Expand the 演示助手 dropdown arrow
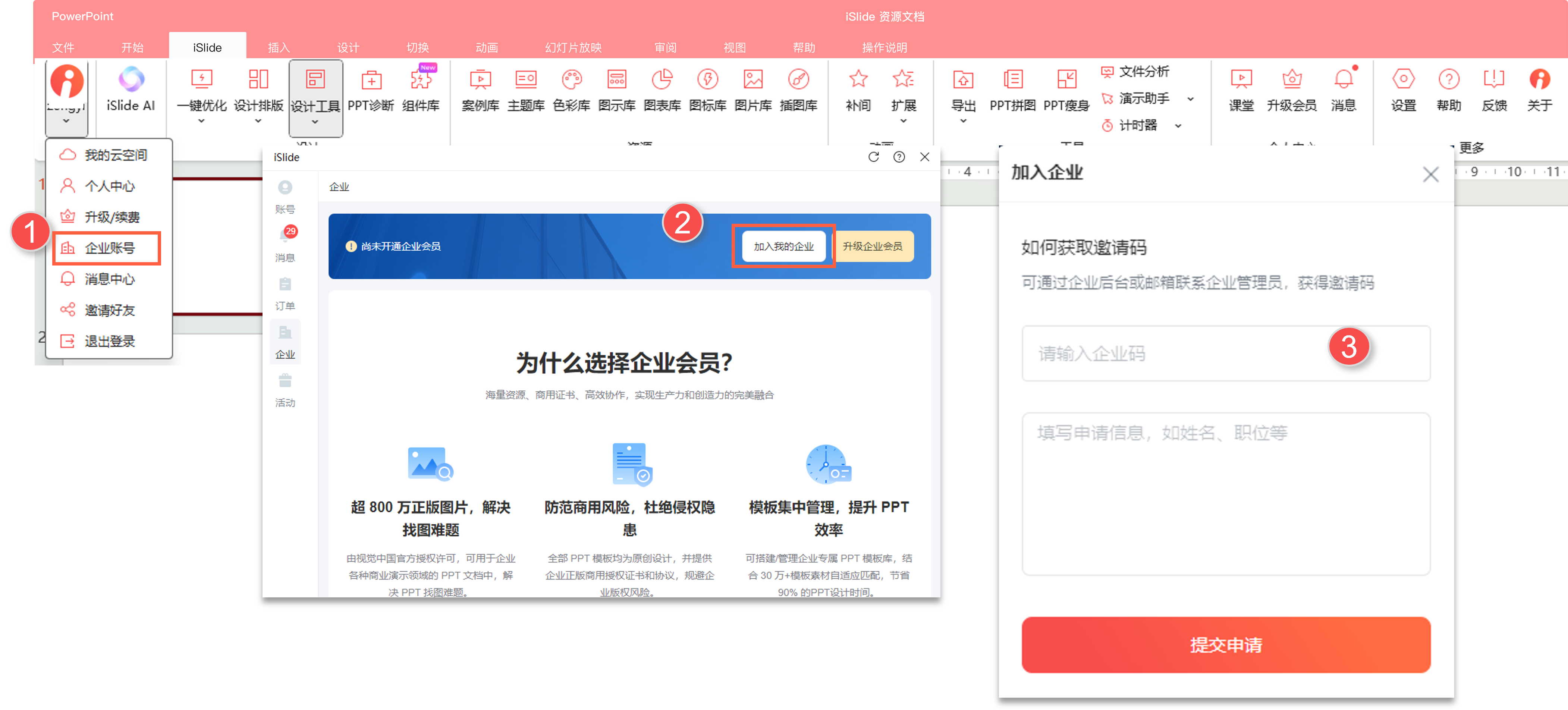The height and width of the screenshot is (710, 1568). (1191, 99)
